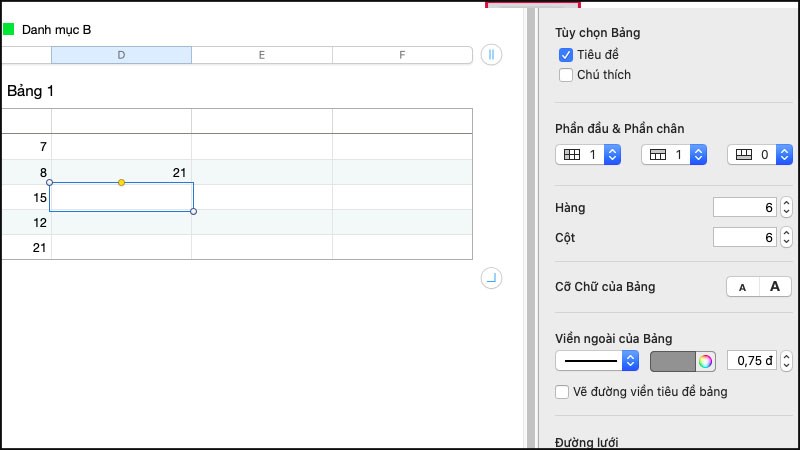This screenshot has height=450, width=800.
Task: Open the outline line style dropdown
Action: 597,360
